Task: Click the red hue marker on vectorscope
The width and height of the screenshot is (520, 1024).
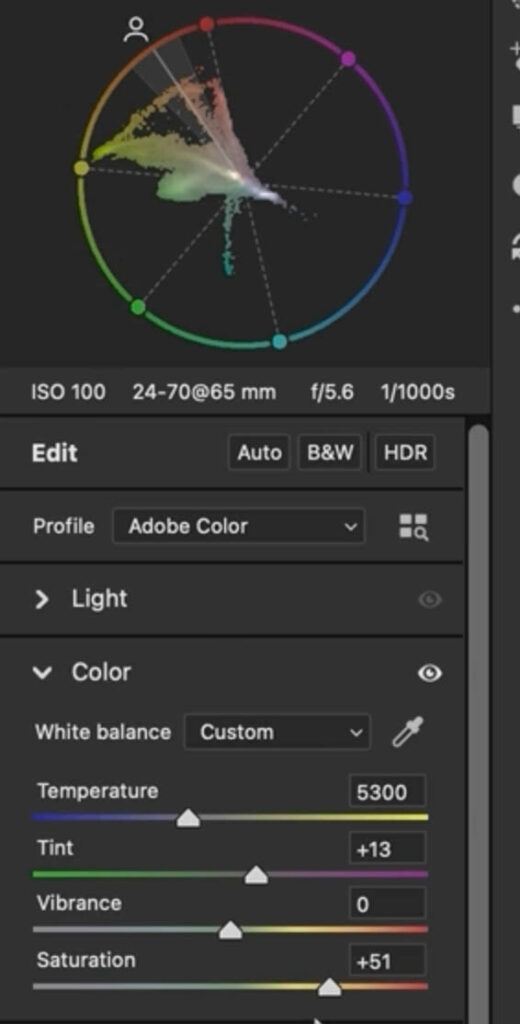Action: point(206,25)
